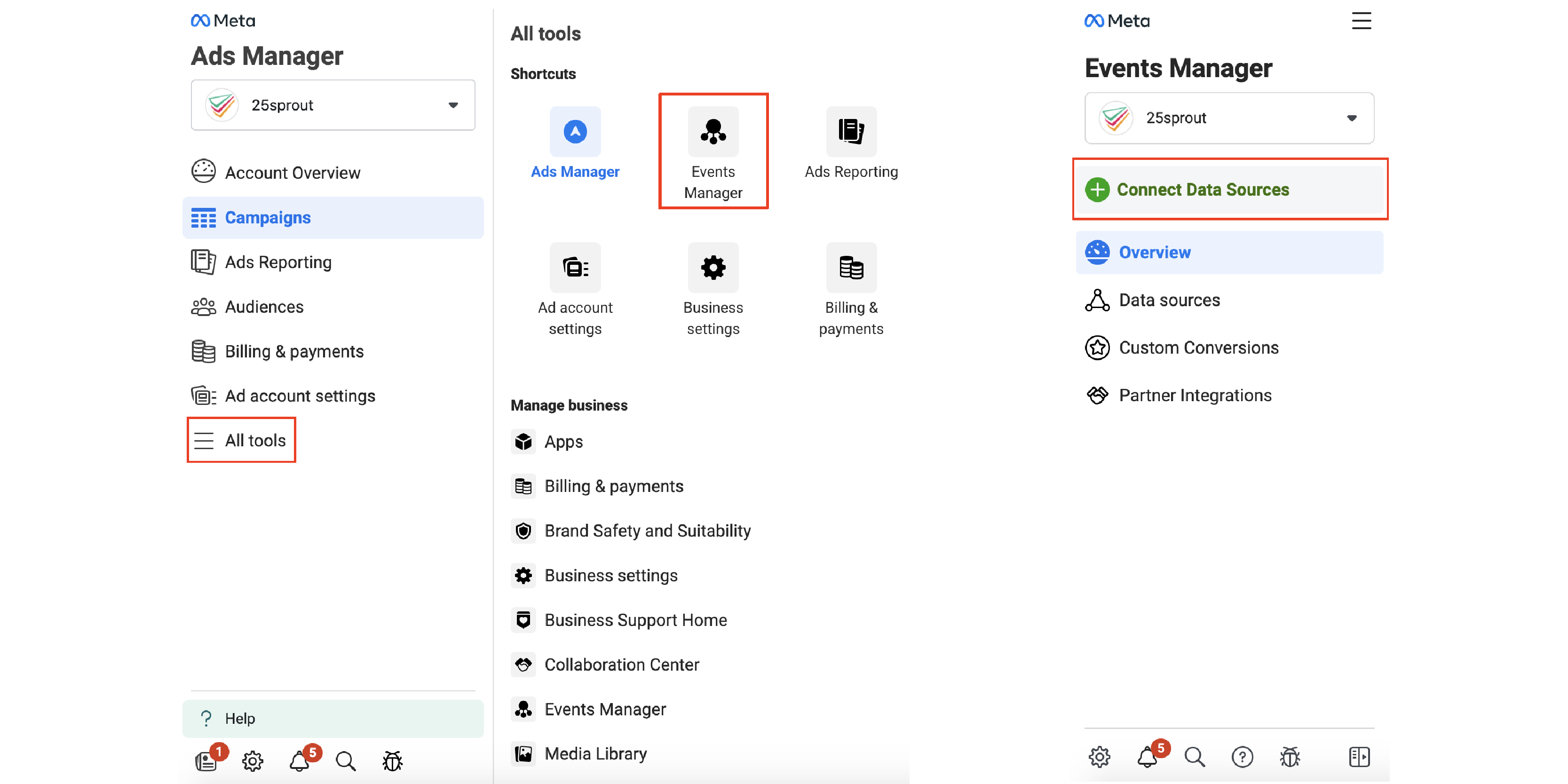This screenshot has width=1568, height=784.
Task: Click the Help button
Action: [x=333, y=718]
